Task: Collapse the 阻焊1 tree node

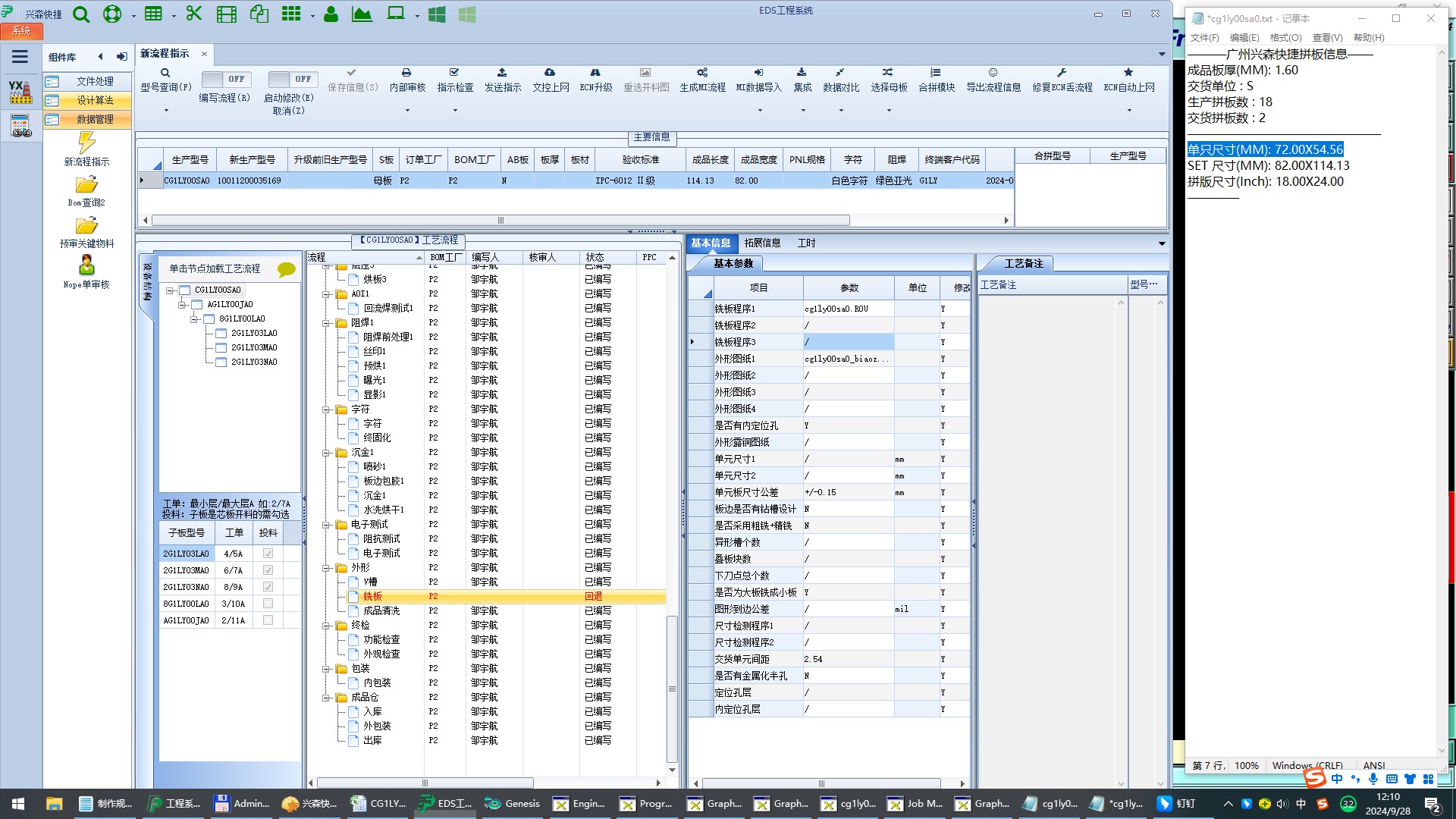Action: point(327,323)
